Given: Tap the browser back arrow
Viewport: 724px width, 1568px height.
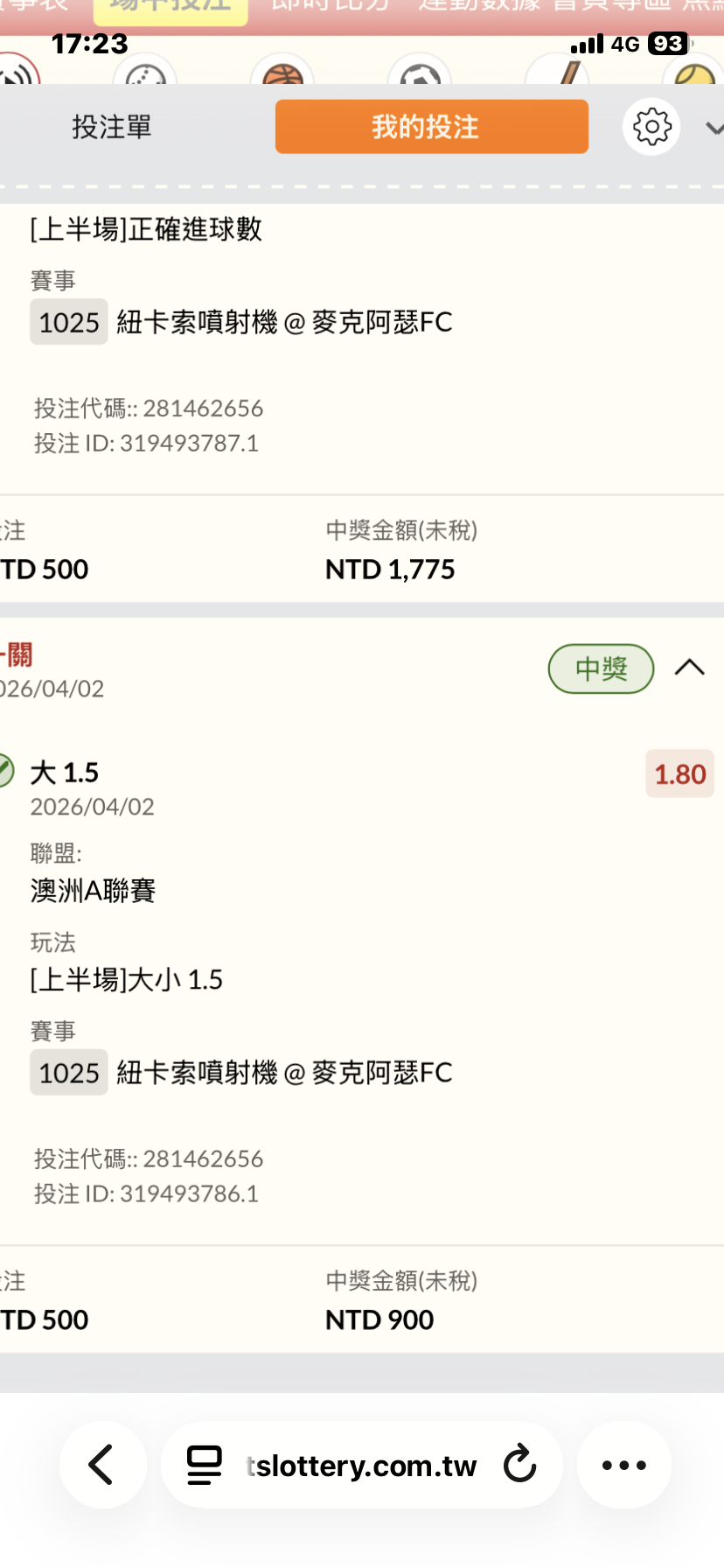Looking at the screenshot, I should (102, 1465).
